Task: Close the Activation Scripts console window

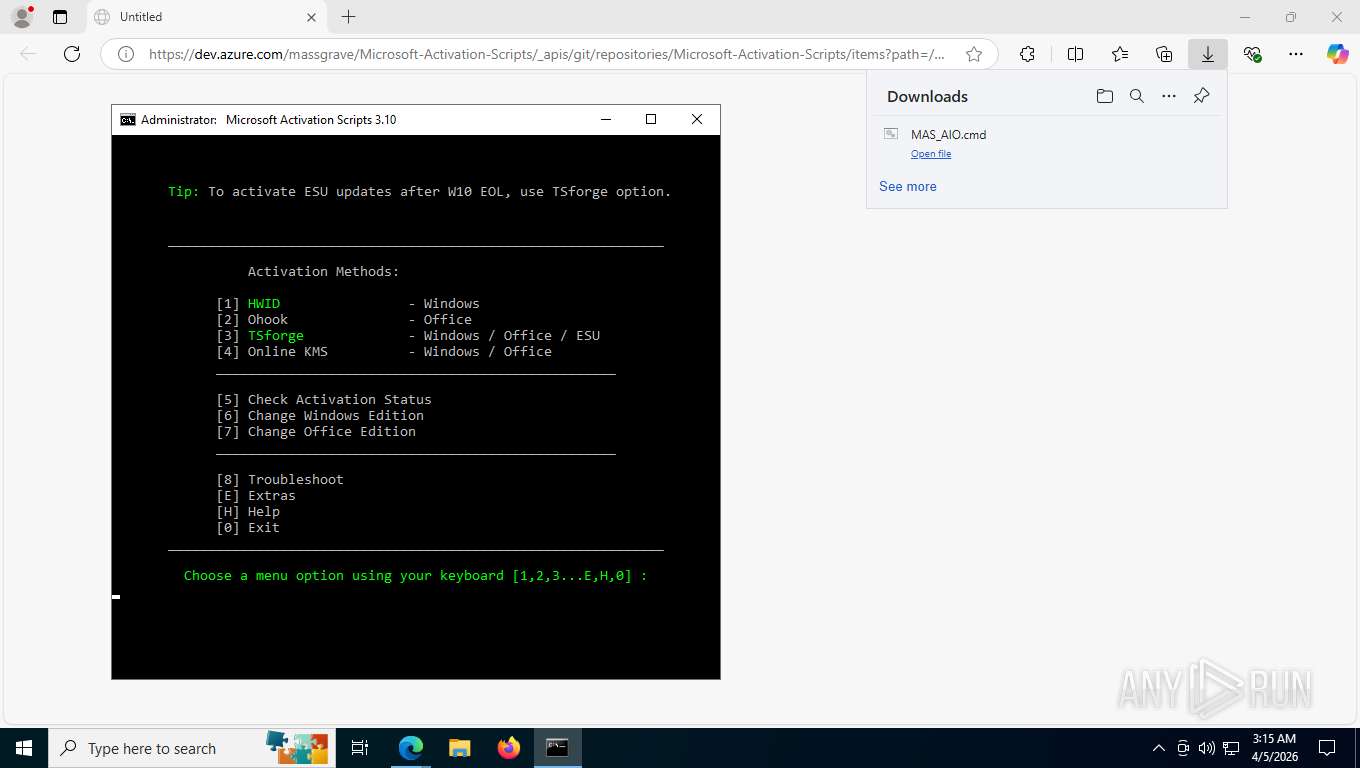Action: (x=697, y=120)
